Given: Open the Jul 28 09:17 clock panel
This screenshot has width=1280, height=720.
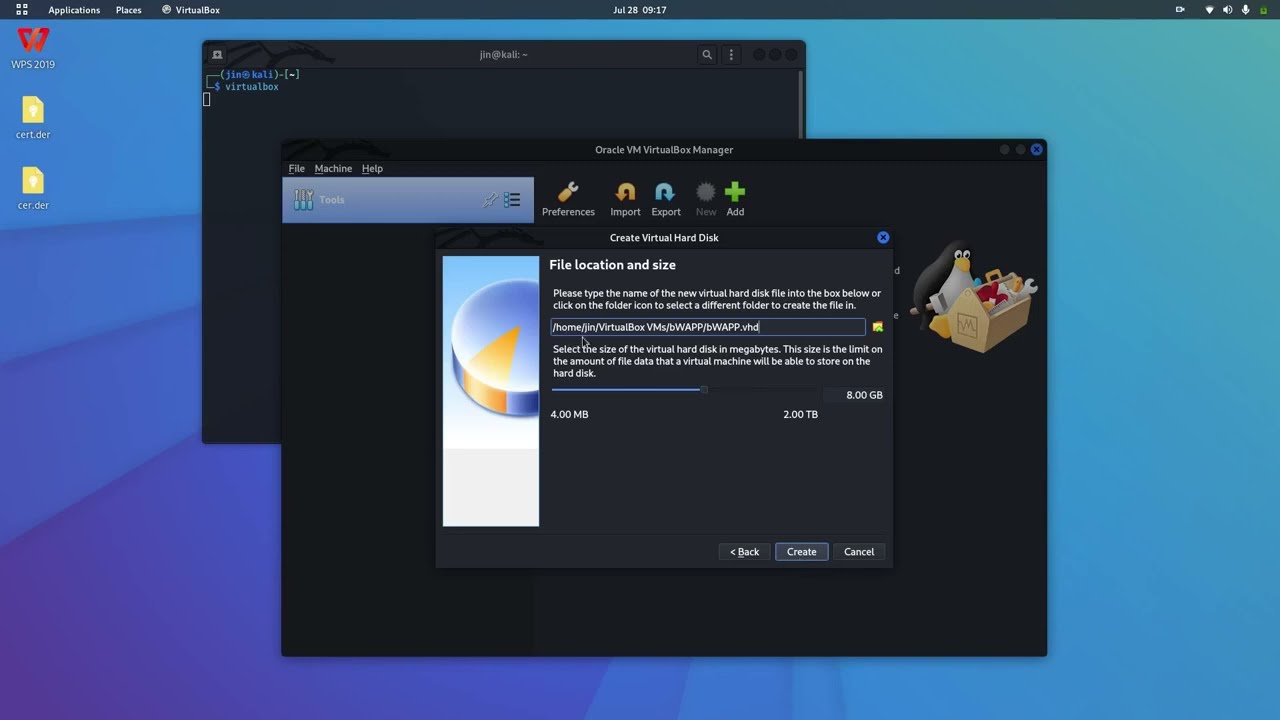Looking at the screenshot, I should pos(639,10).
